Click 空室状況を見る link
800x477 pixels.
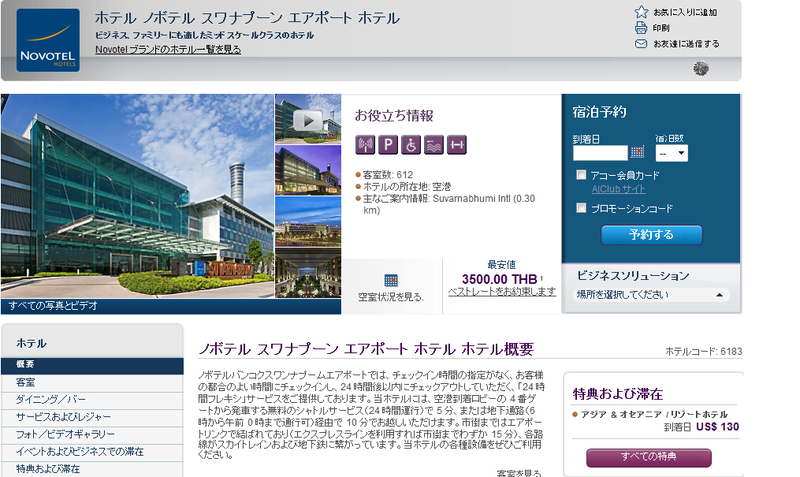[x=391, y=297]
